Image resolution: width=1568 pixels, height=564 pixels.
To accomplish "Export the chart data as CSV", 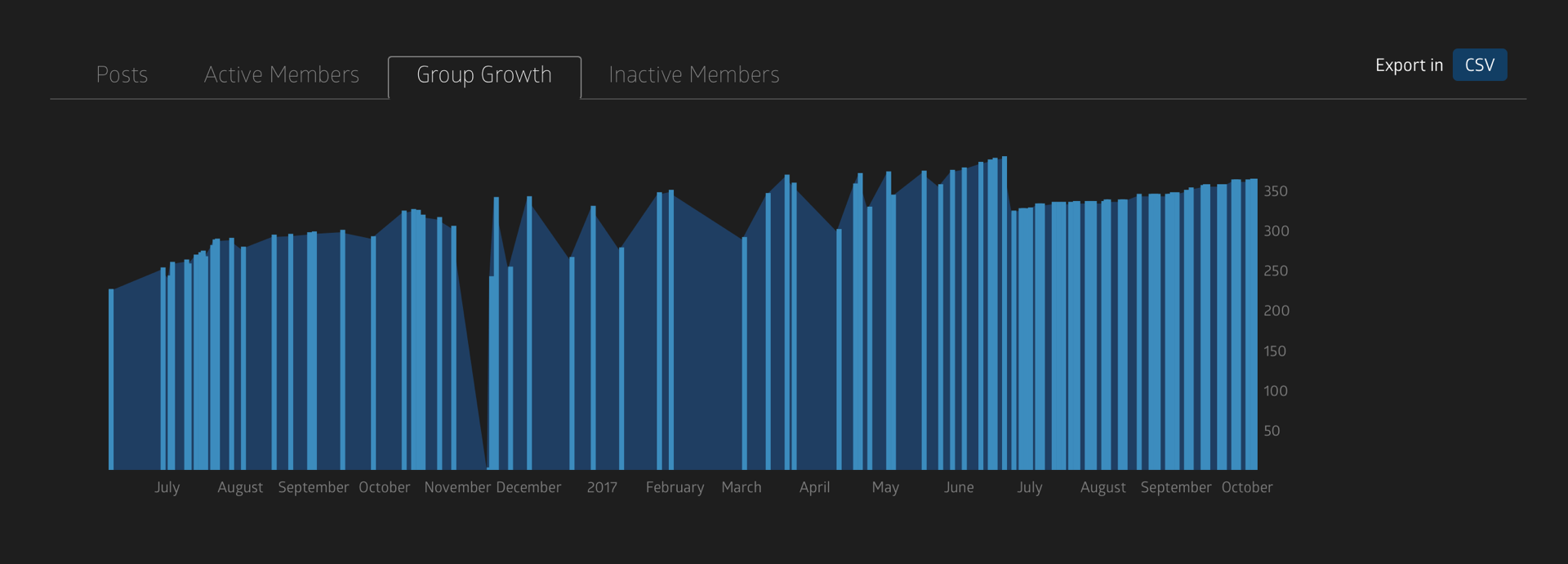I will point(1479,65).
